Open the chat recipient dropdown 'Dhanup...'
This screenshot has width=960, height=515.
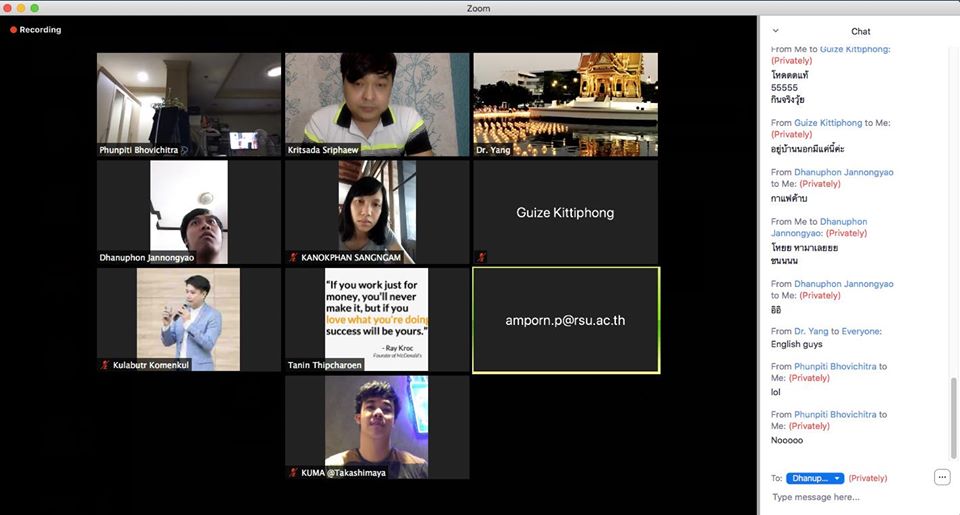click(x=815, y=478)
